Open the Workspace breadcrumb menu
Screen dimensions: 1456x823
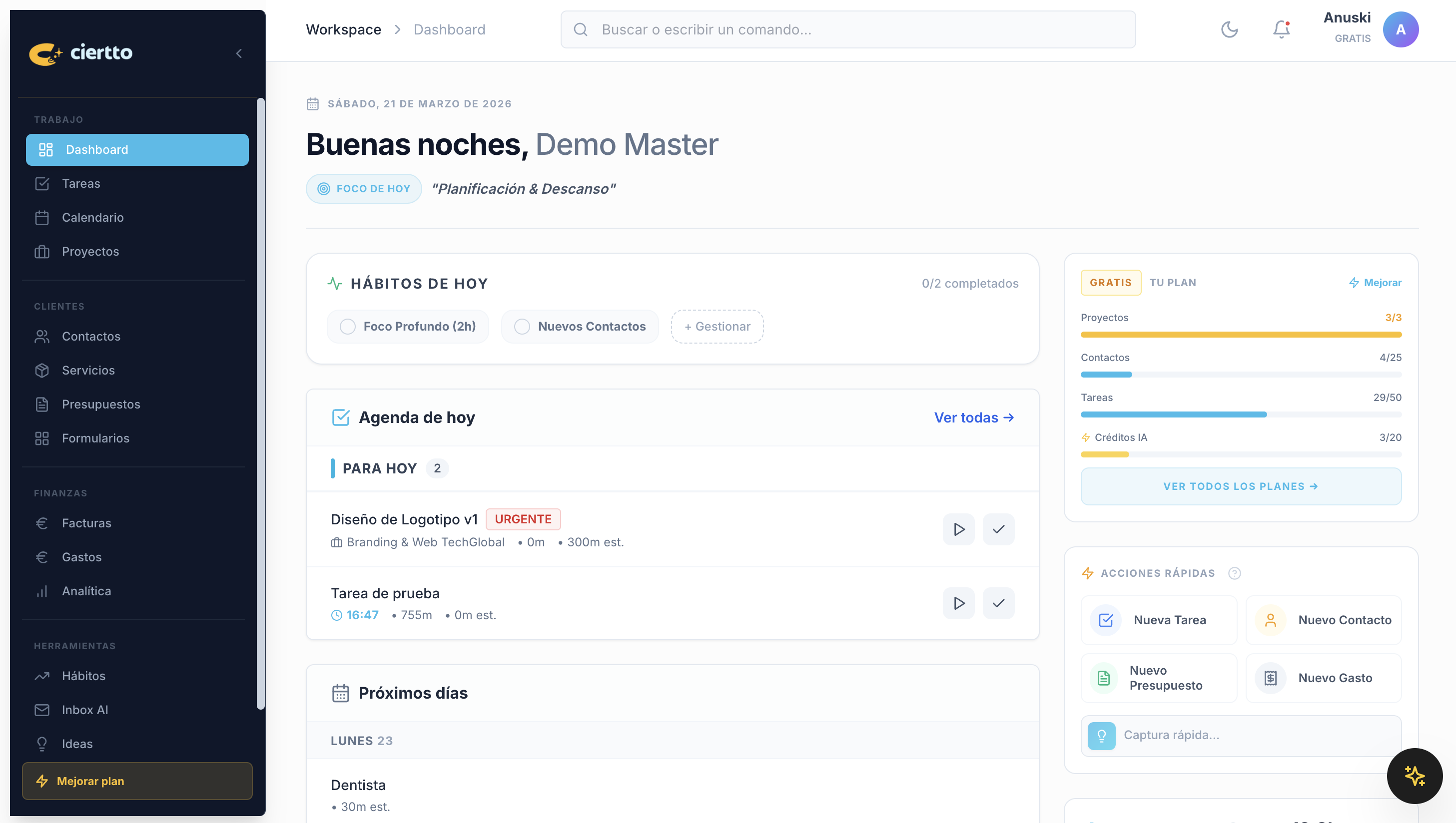coord(343,29)
